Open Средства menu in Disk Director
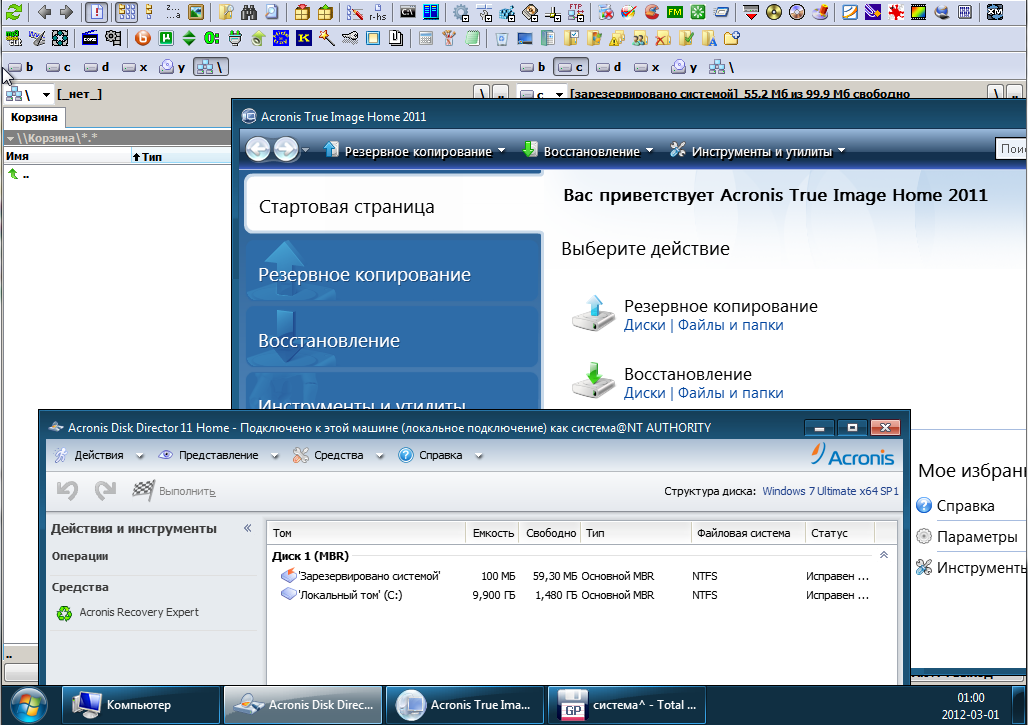1028x725 pixels. coord(338,455)
